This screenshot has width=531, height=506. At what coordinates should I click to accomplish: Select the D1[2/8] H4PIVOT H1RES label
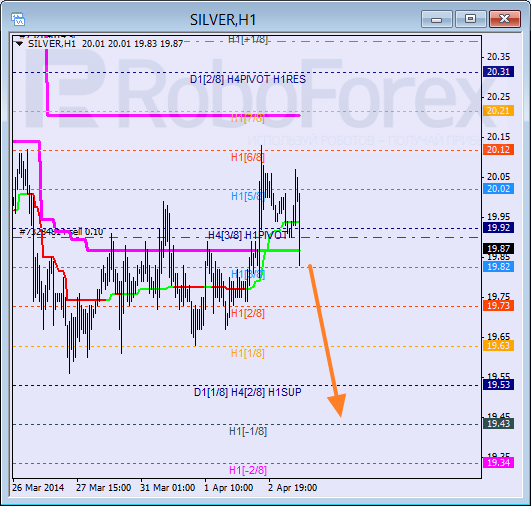click(248, 79)
